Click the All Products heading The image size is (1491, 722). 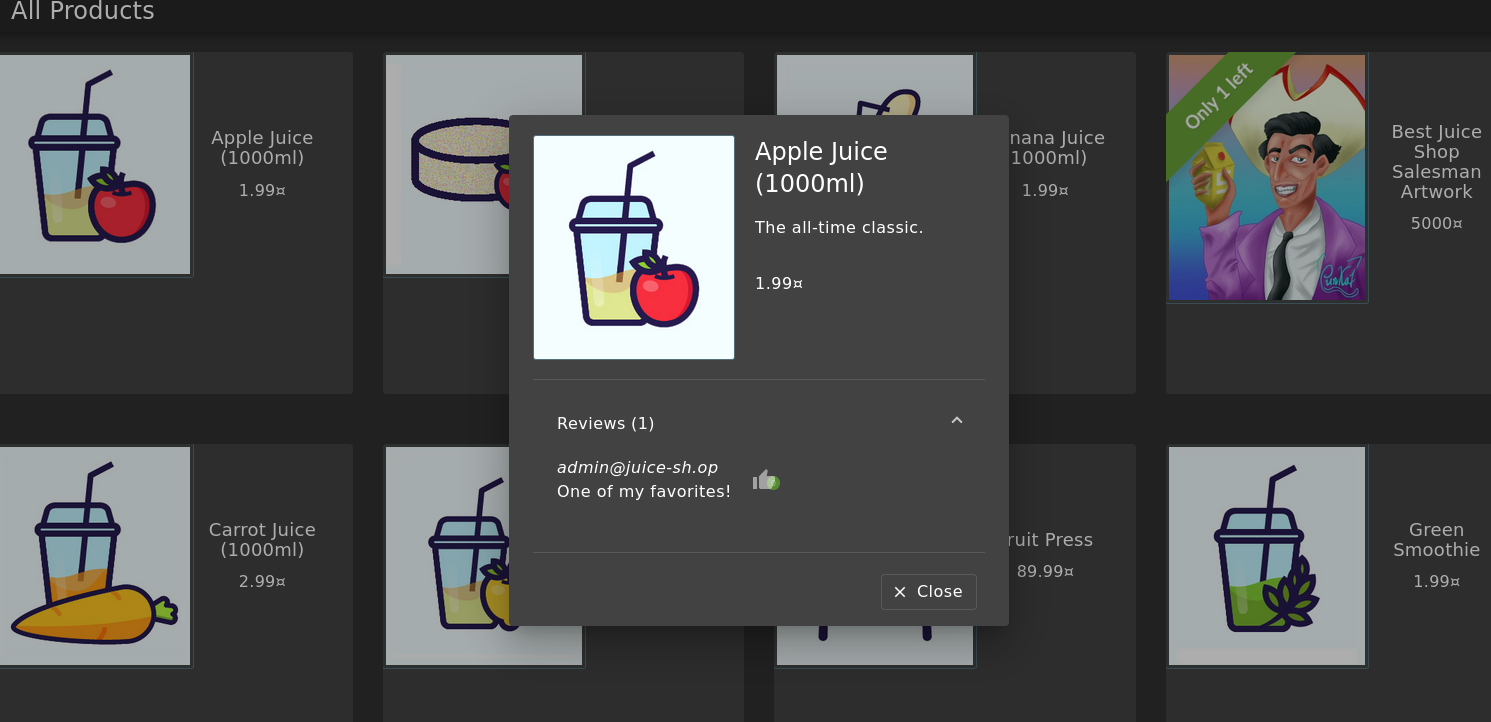coord(83,12)
